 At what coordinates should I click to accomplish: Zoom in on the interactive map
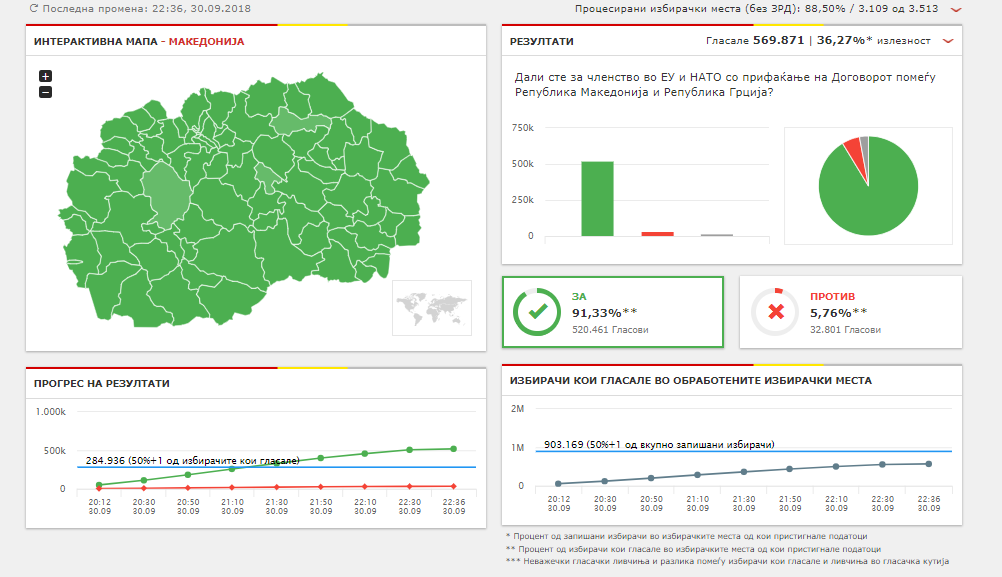45,76
